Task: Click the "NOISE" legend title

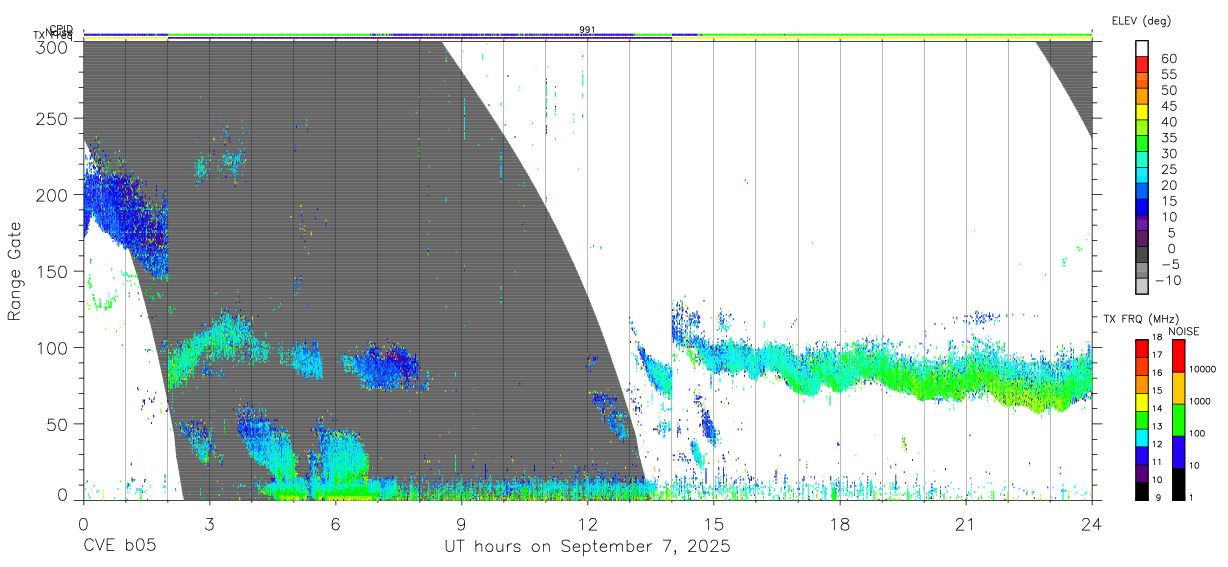Action: (x=1184, y=331)
